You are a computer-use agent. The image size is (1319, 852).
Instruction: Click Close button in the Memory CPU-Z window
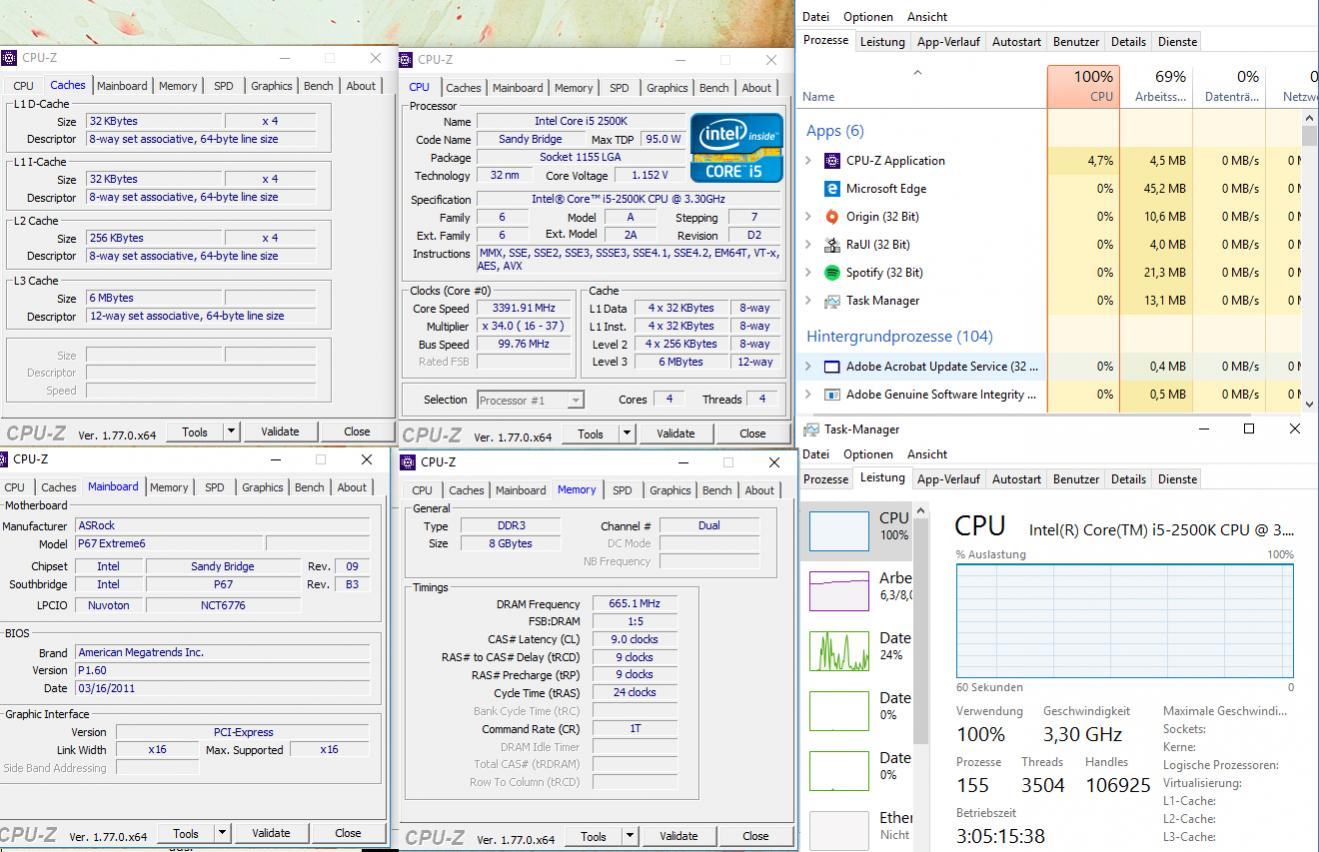click(755, 836)
